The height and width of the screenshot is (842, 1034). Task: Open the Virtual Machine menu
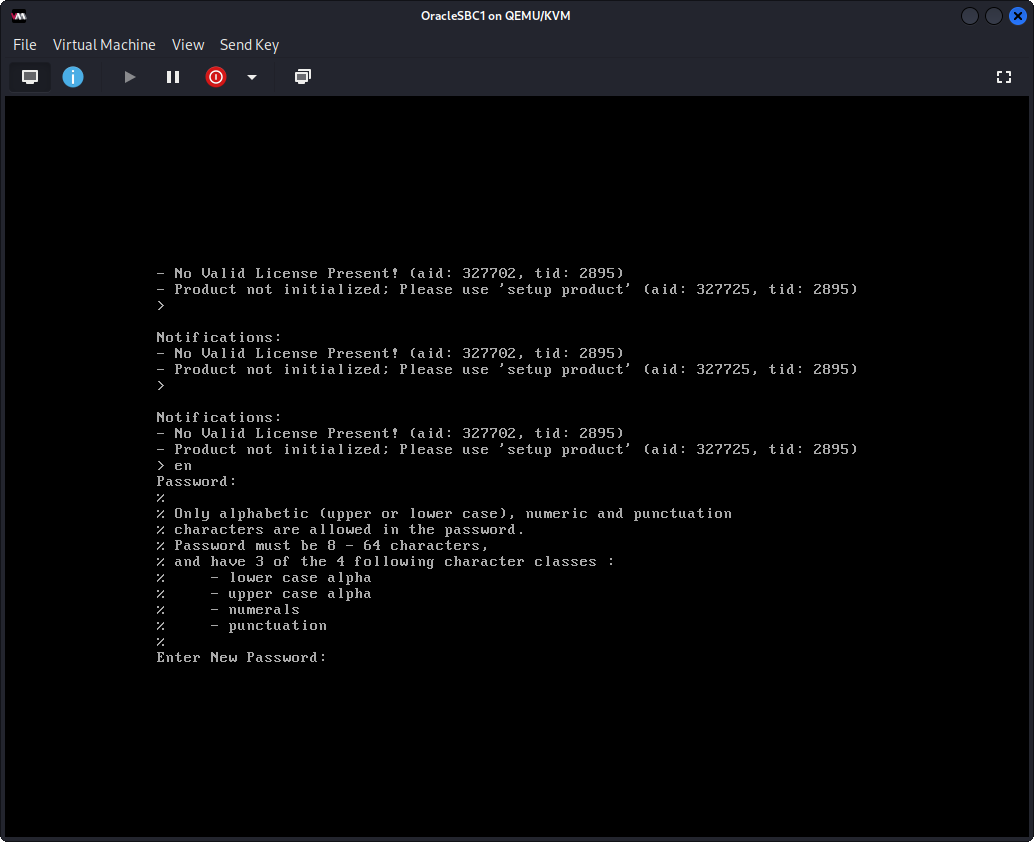(x=104, y=45)
